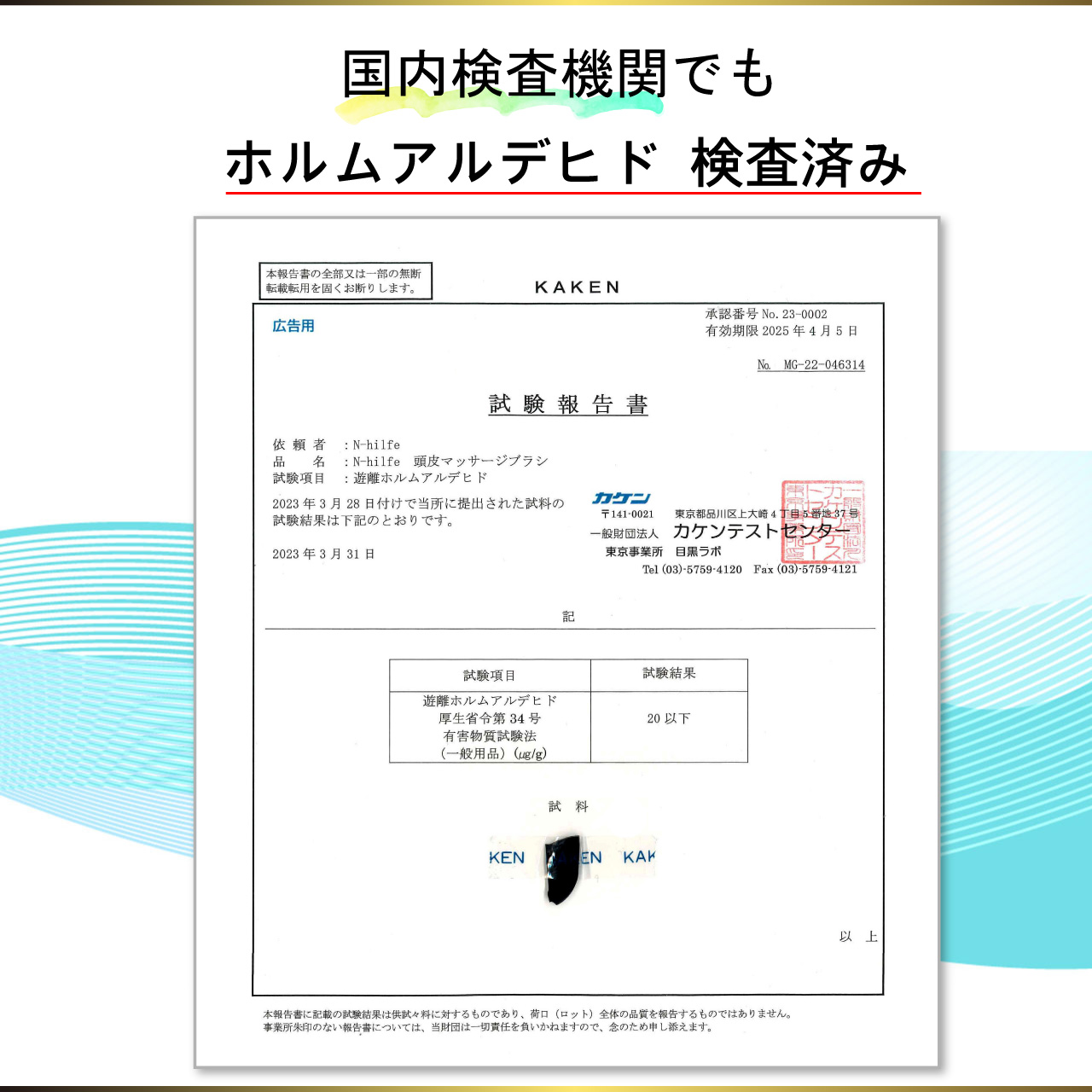This screenshot has width=1092, height=1092.
Task: Click table header '試験項目'
Action: 490,676
